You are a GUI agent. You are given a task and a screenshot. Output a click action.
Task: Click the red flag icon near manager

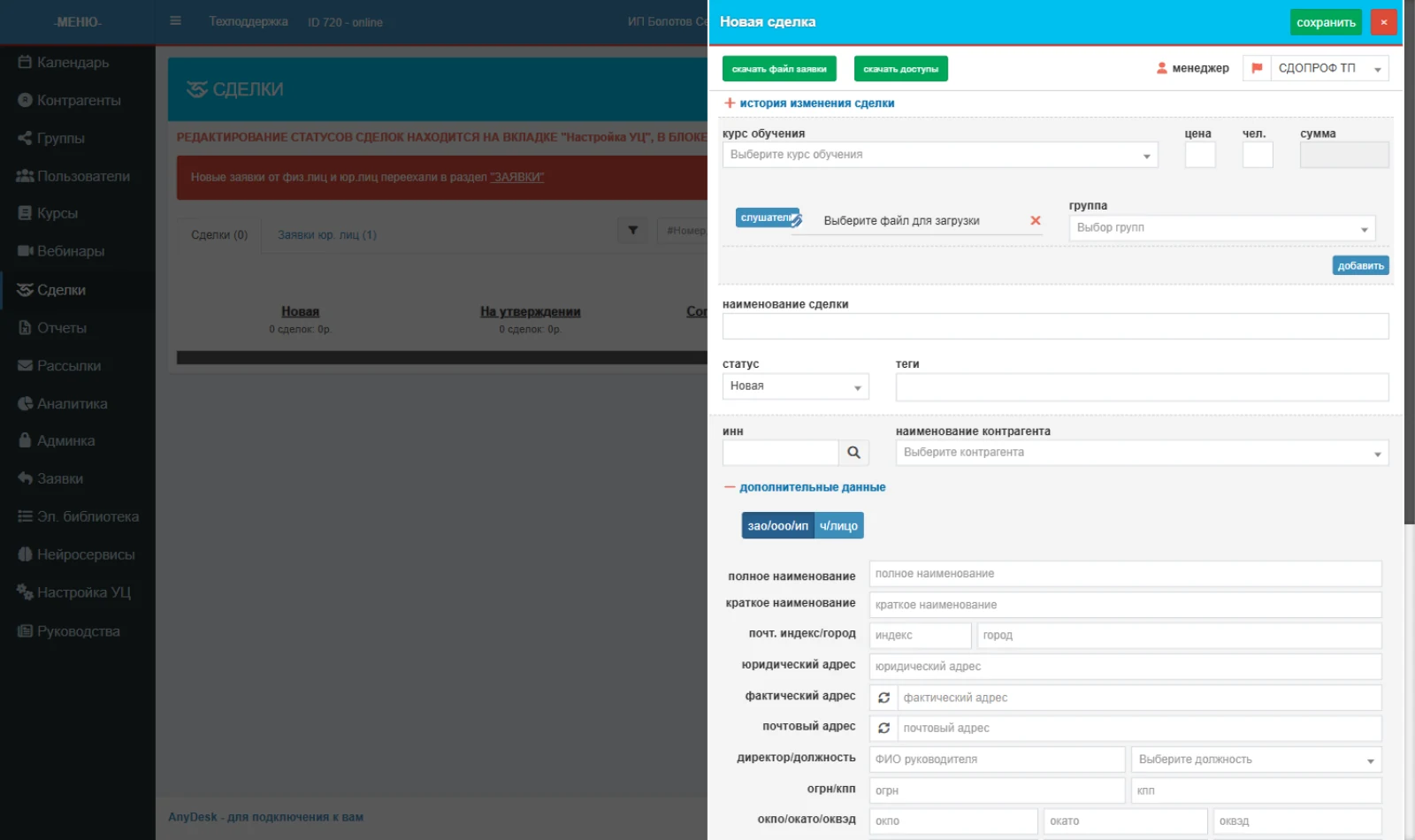tap(1257, 68)
